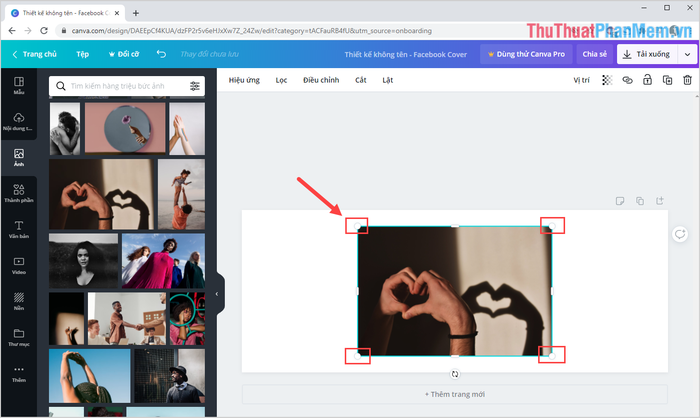Pick the dark hand shadow thumbnail
This screenshot has height=418, width=700.
[x=67, y=319]
